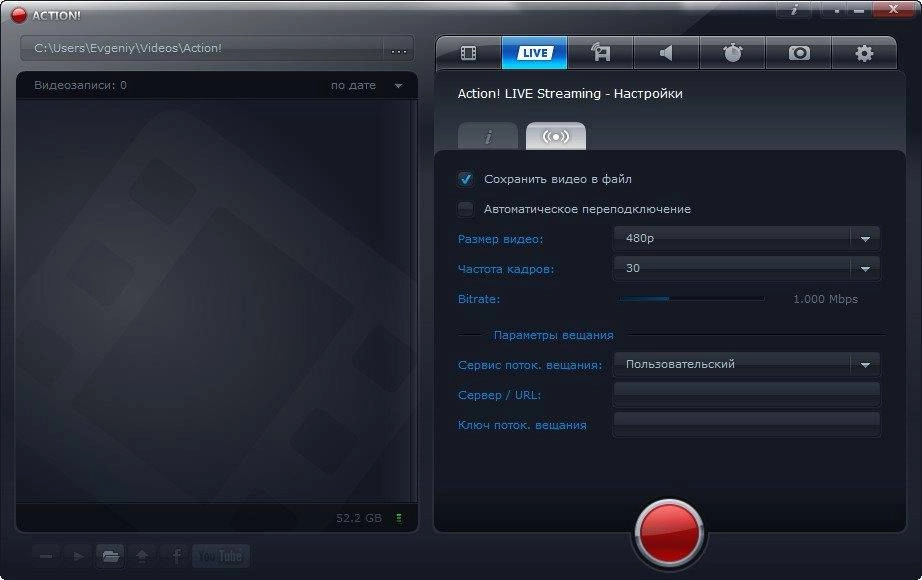
Task: Select the info sub-tab under LIVE Streaming
Action: click(x=488, y=136)
